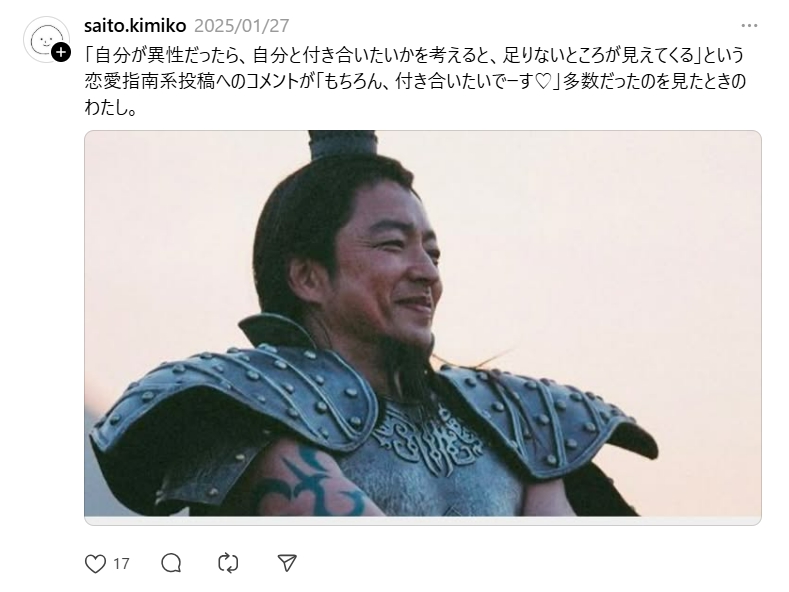Open the armored warrior photo
The width and height of the screenshot is (789, 592).
[x=423, y=323]
